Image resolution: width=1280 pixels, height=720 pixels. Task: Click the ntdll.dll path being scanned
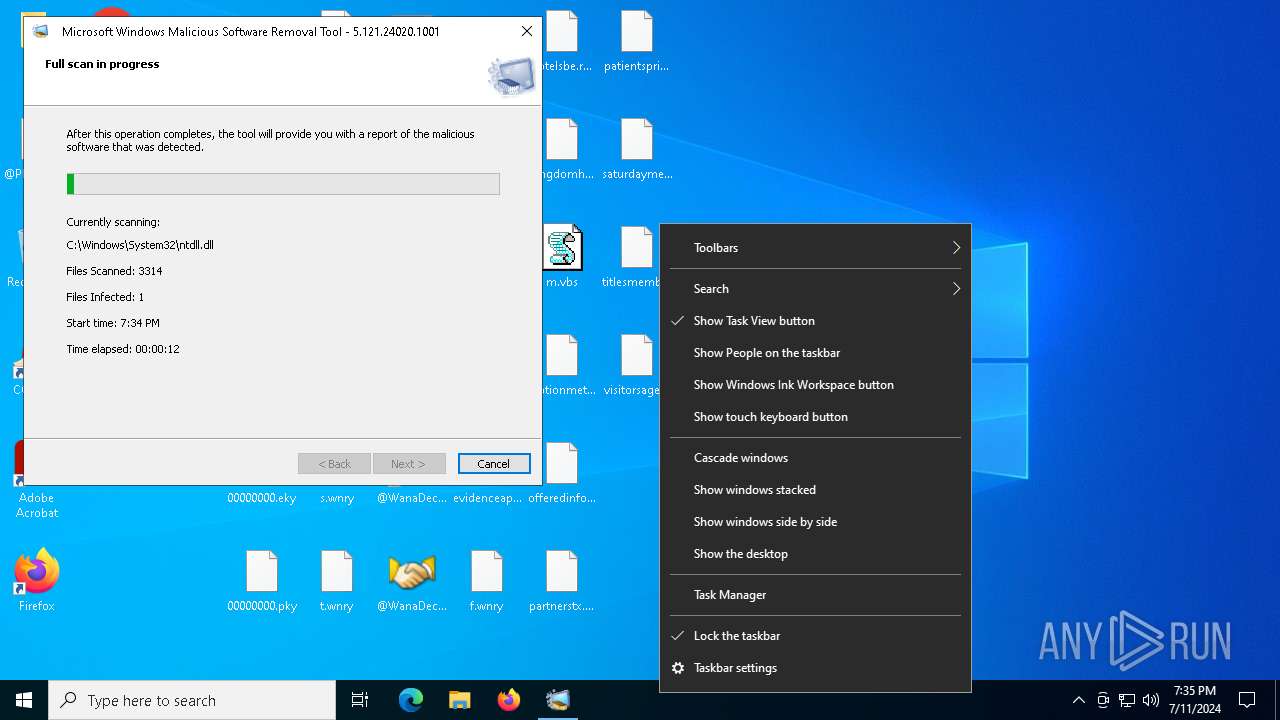[x=140, y=245]
